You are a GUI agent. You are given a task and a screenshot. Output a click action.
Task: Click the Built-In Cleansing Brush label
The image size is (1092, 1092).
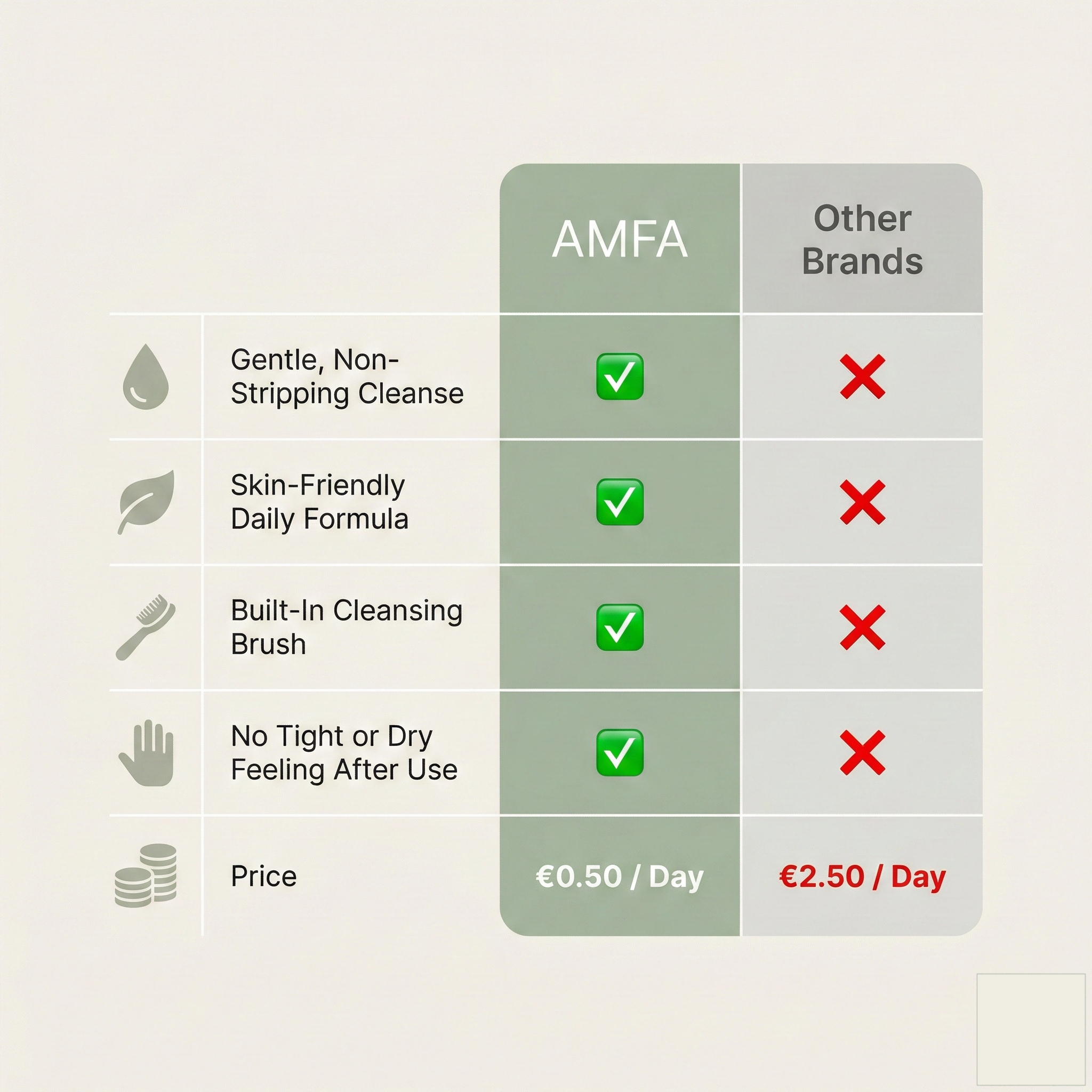347,627
